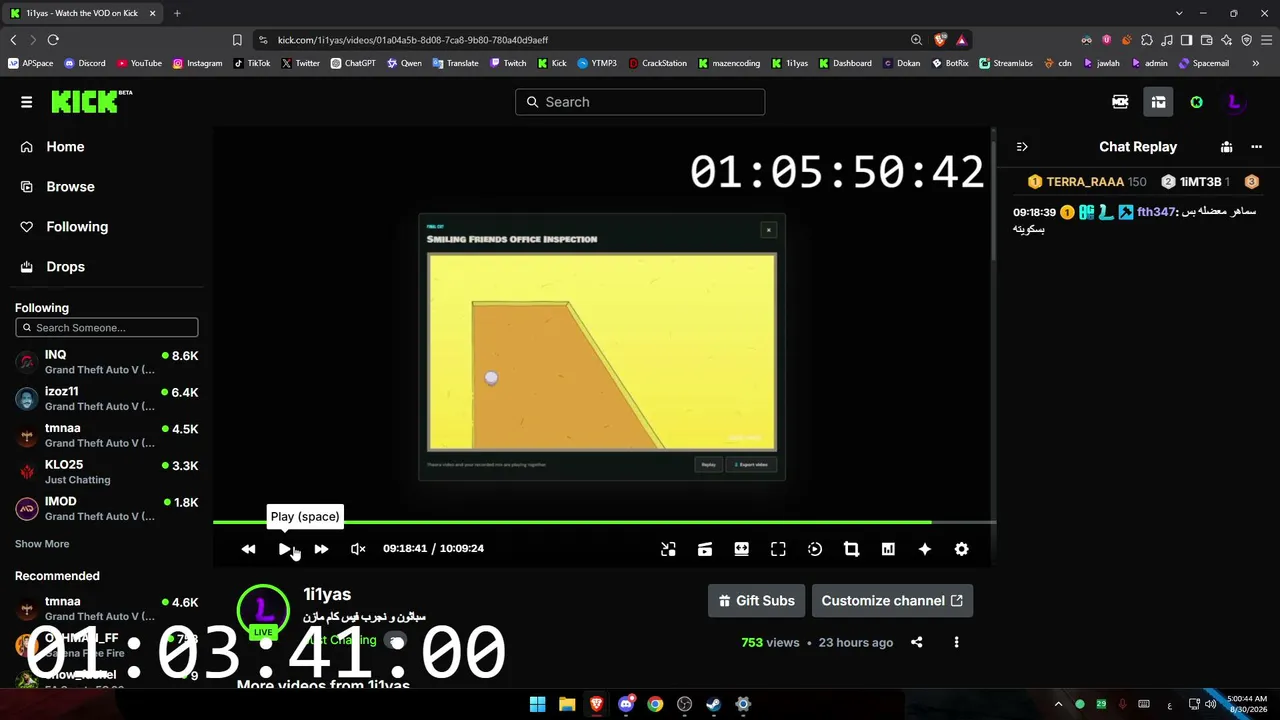Close the Smiling Friends Office Inspection dialog

(x=768, y=230)
